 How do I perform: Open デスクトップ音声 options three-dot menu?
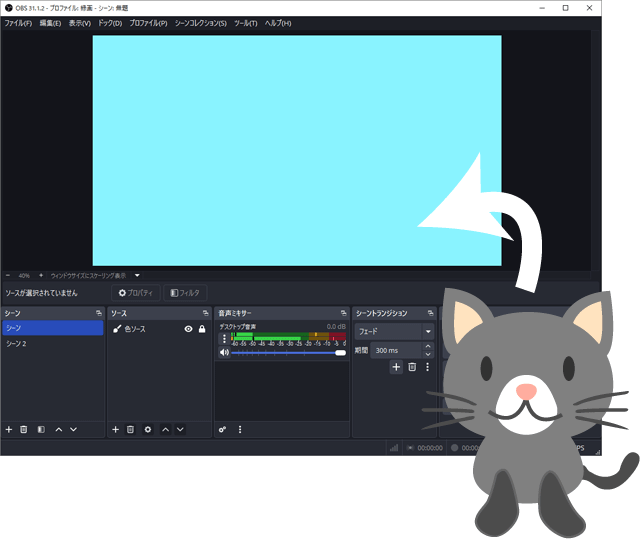(x=224, y=339)
